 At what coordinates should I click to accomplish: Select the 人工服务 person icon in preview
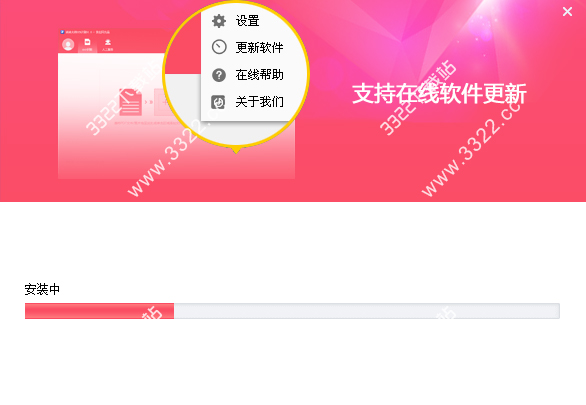click(108, 42)
